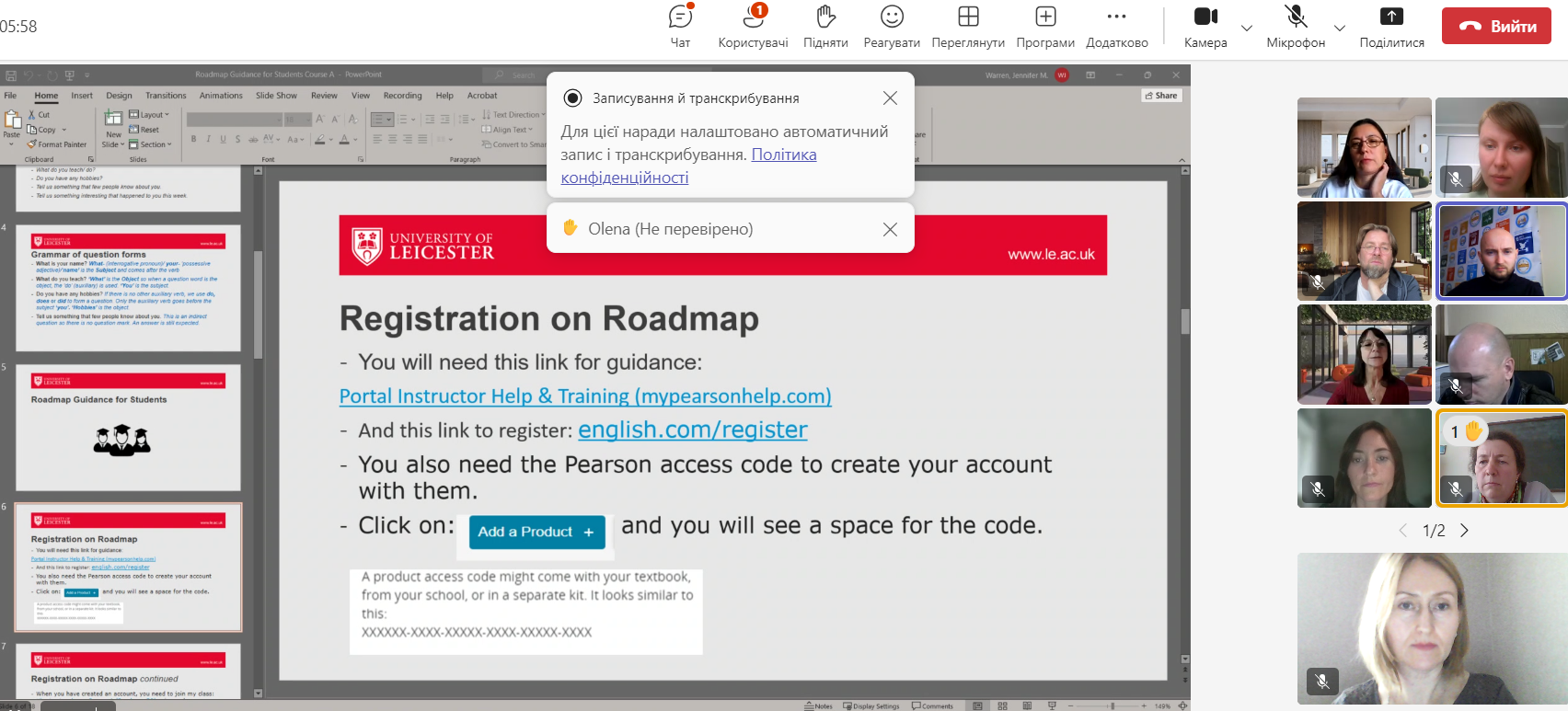Image resolution: width=1568 pixels, height=711 pixels.
Task: Click the New Slide icon
Action: click(x=113, y=118)
